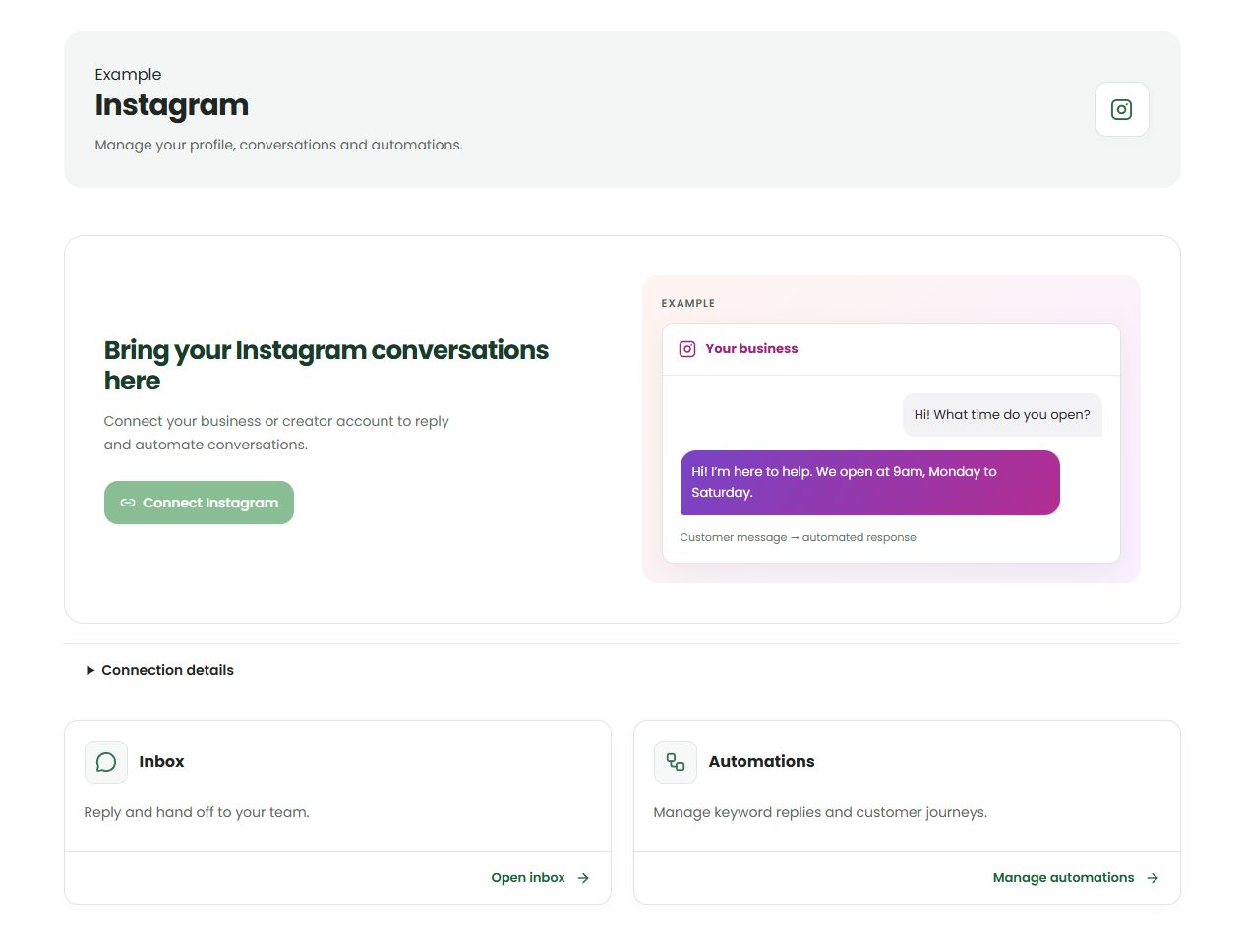Click "Customer message → automated response" caption

click(798, 537)
